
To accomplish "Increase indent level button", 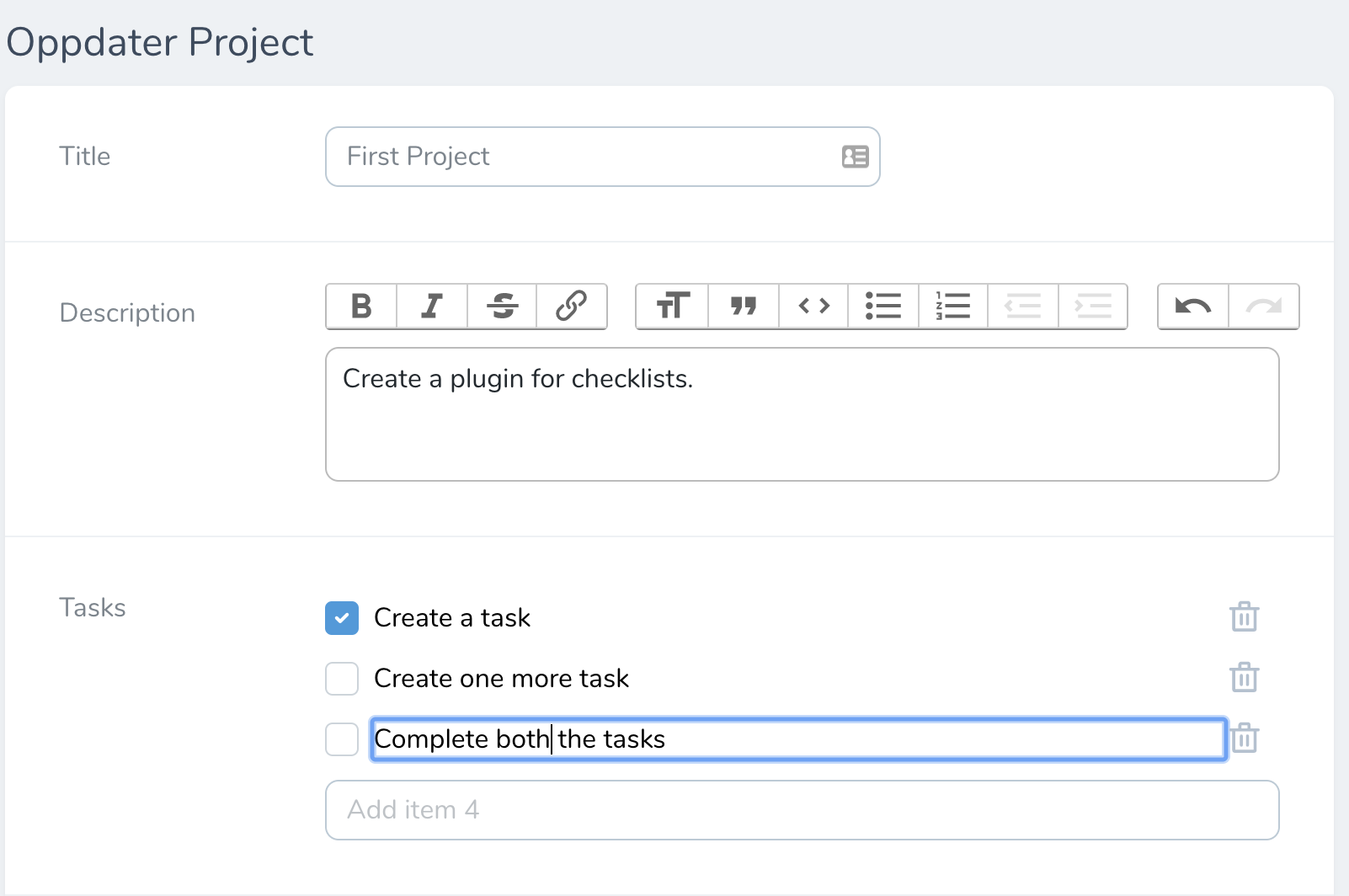I will pos(1093,307).
